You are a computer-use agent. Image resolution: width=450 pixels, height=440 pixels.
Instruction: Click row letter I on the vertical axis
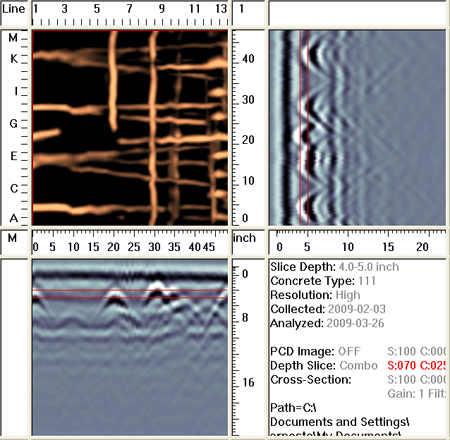[15, 91]
